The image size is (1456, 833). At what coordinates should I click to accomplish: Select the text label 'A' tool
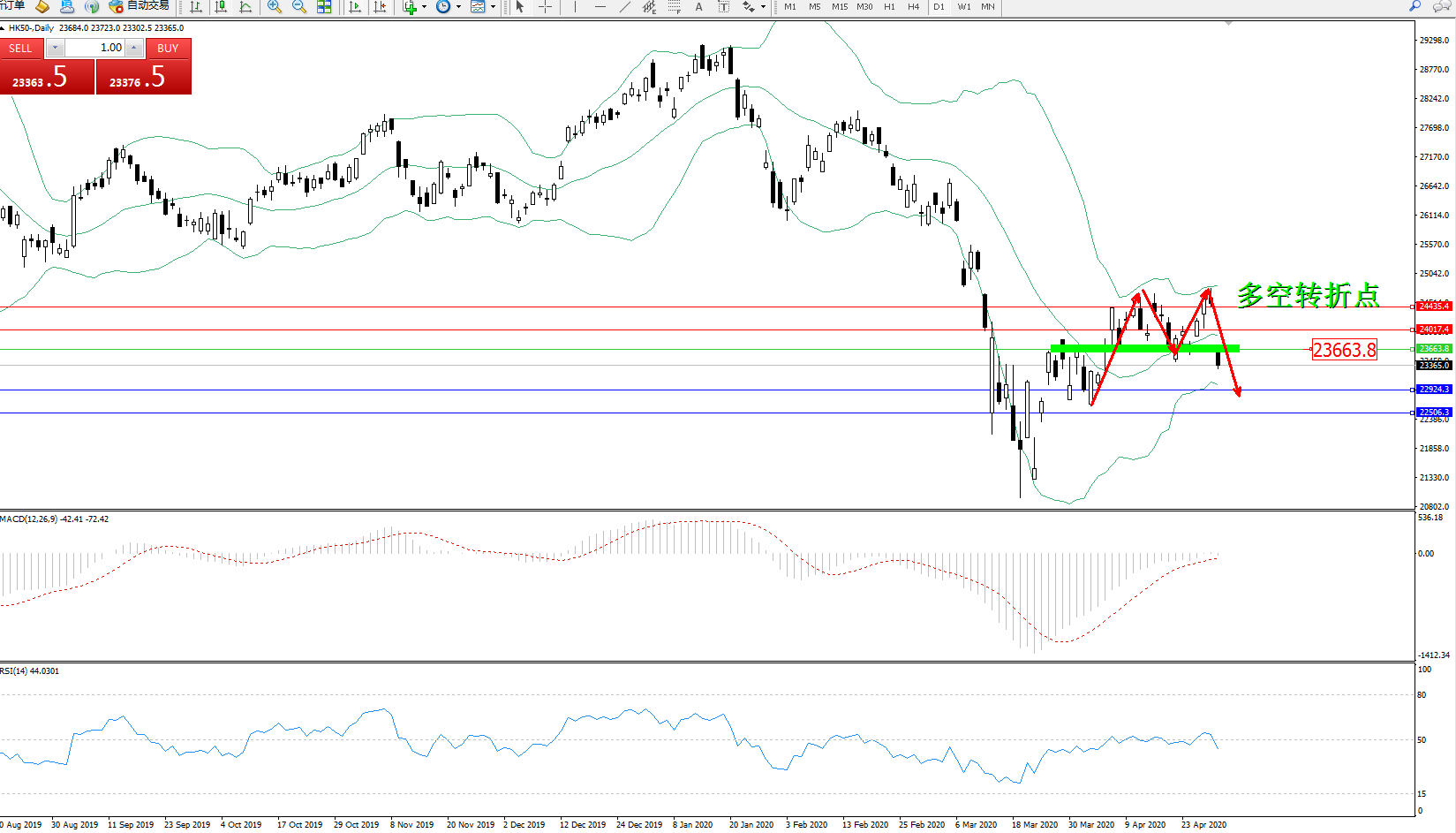tap(699, 7)
